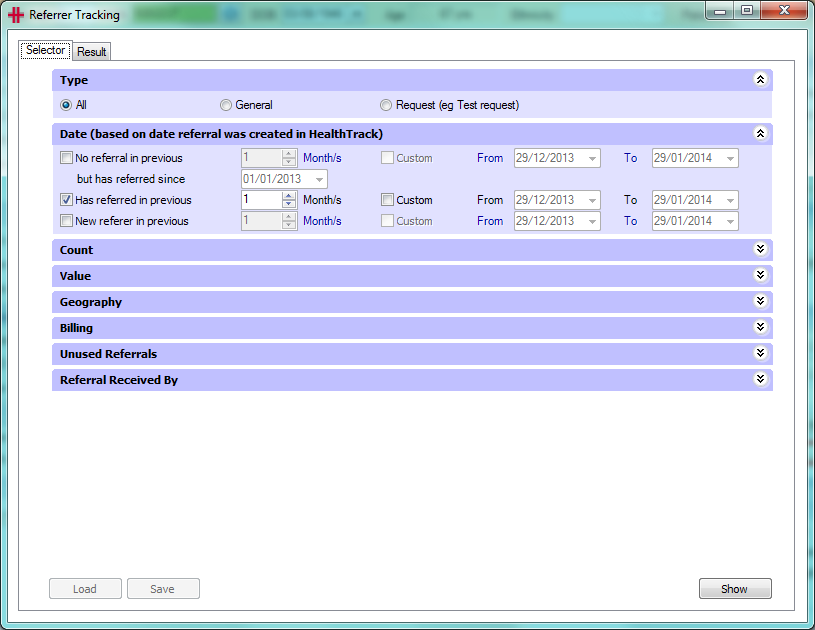Expand the Geography section chevron
Viewport: 815px width, 630px height.
(x=760, y=301)
